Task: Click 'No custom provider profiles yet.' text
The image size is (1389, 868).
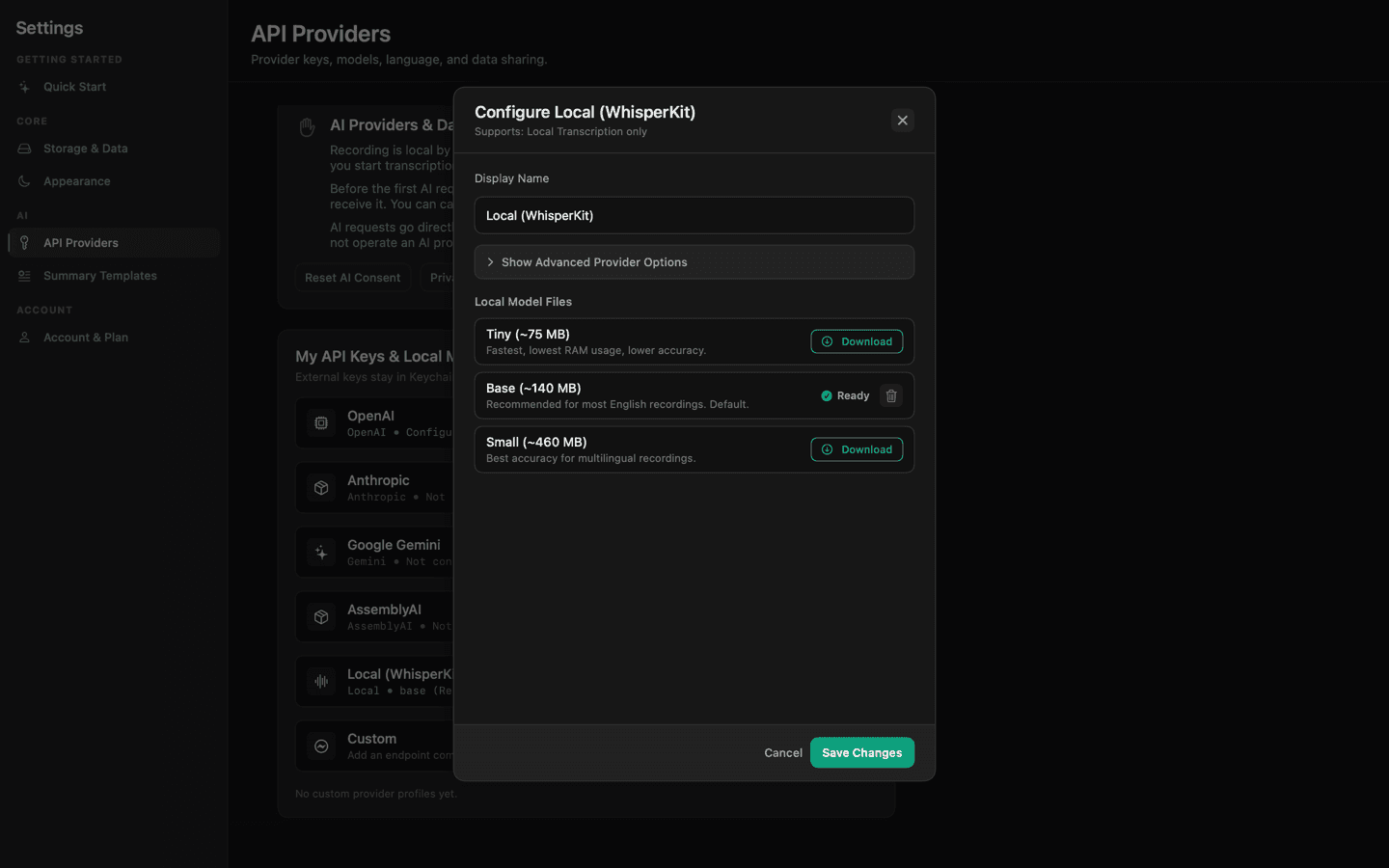Action: click(376, 794)
